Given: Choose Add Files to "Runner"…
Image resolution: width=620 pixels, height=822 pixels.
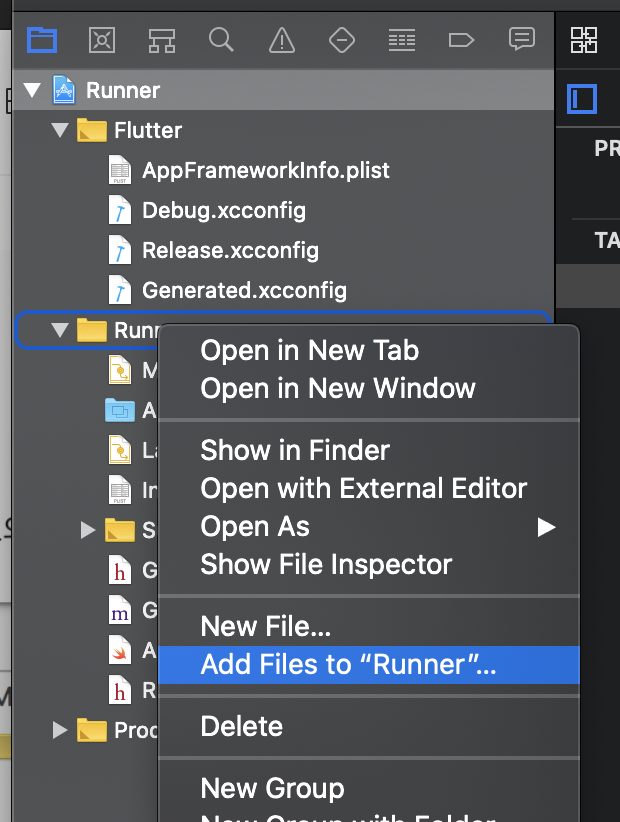Looking at the screenshot, I should (x=369, y=665).
